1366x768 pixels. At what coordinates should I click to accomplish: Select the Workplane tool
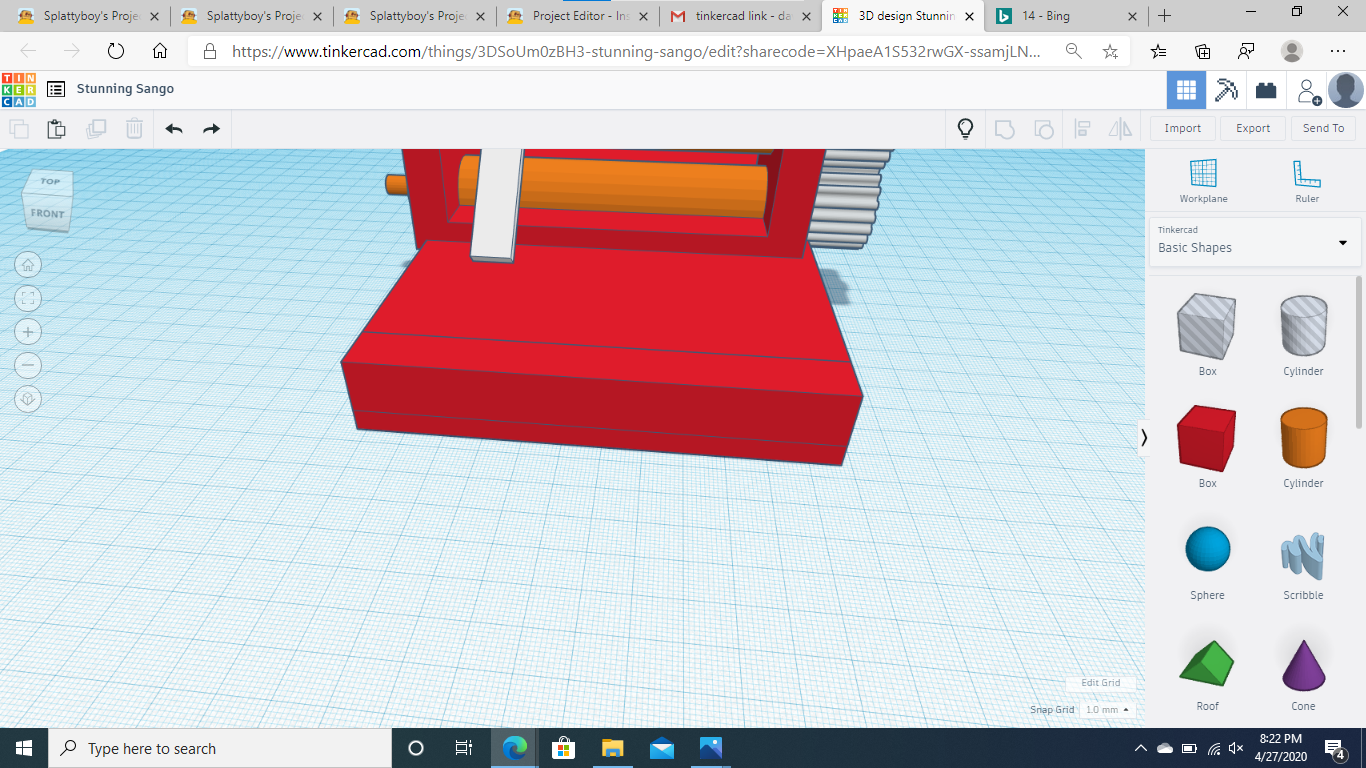(x=1203, y=180)
